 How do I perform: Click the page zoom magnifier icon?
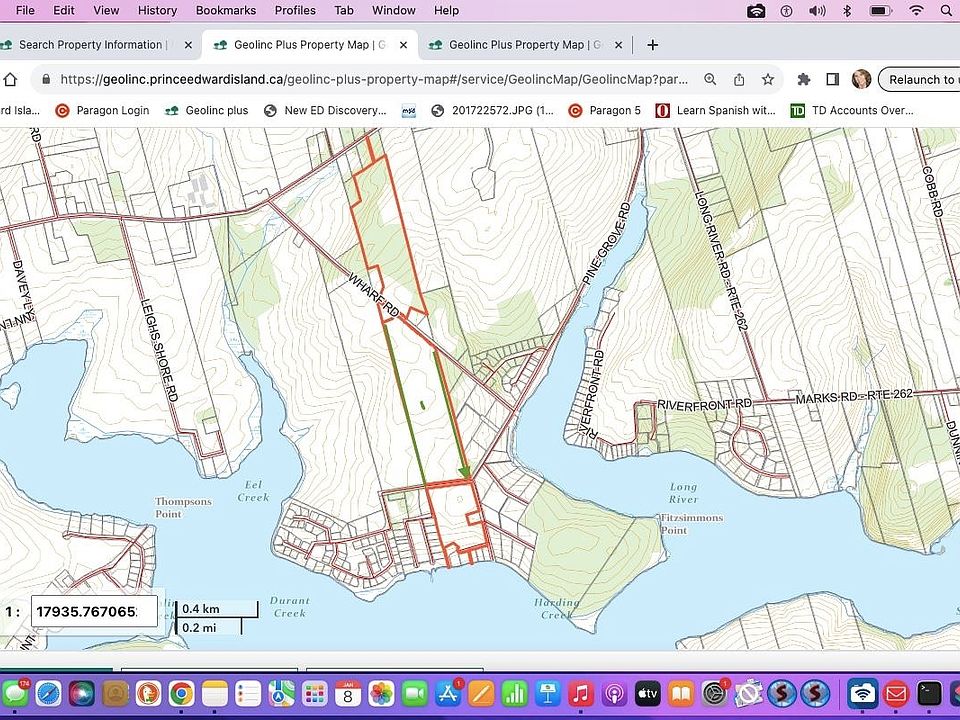[710, 80]
